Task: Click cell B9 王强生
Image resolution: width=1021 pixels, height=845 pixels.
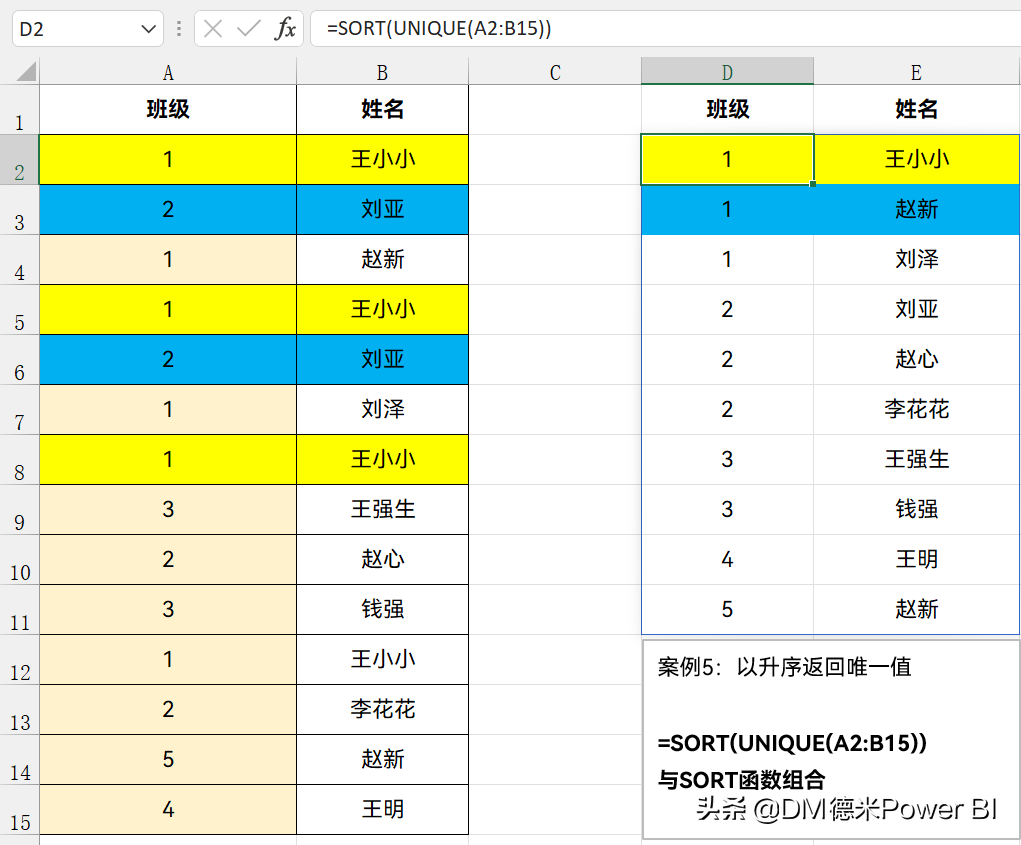Action: 382,510
